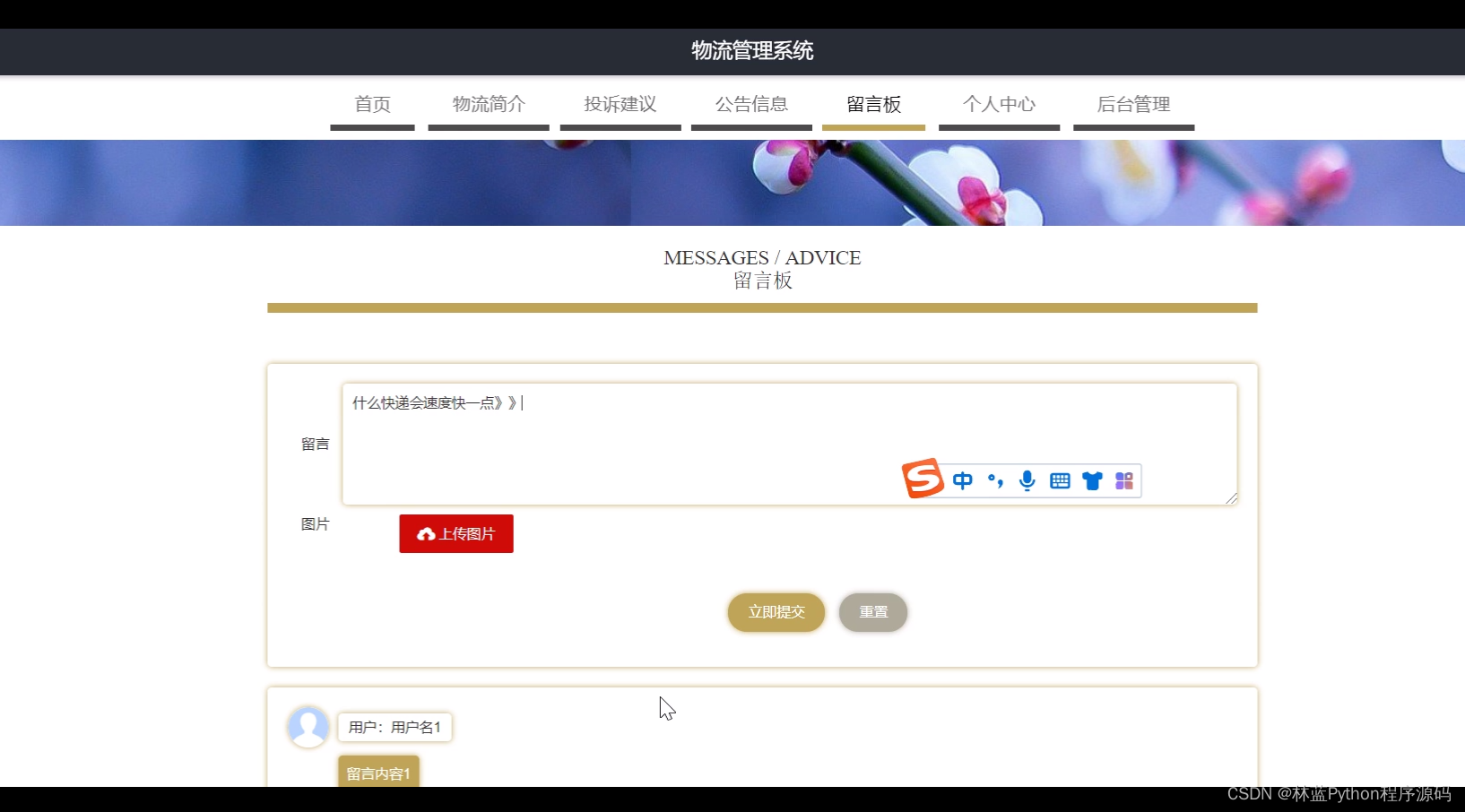Open the 公告信息 tab

(751, 104)
